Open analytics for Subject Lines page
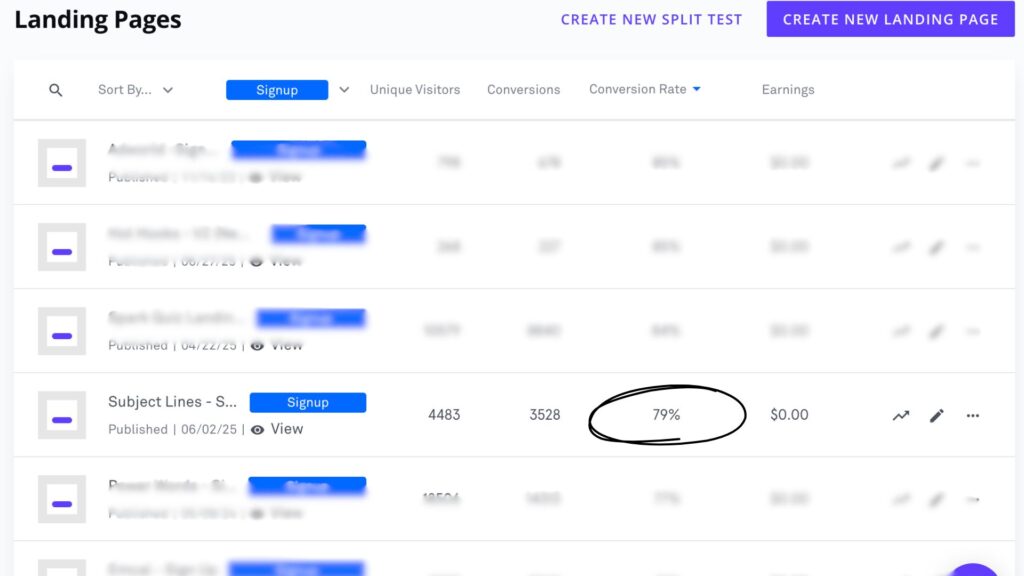 pos(901,415)
